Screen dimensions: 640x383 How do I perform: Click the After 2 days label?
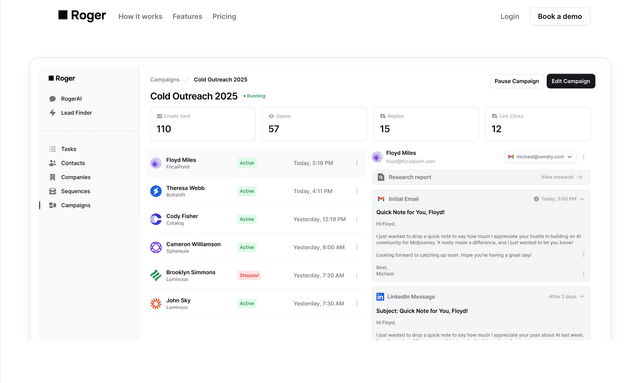[x=562, y=296]
